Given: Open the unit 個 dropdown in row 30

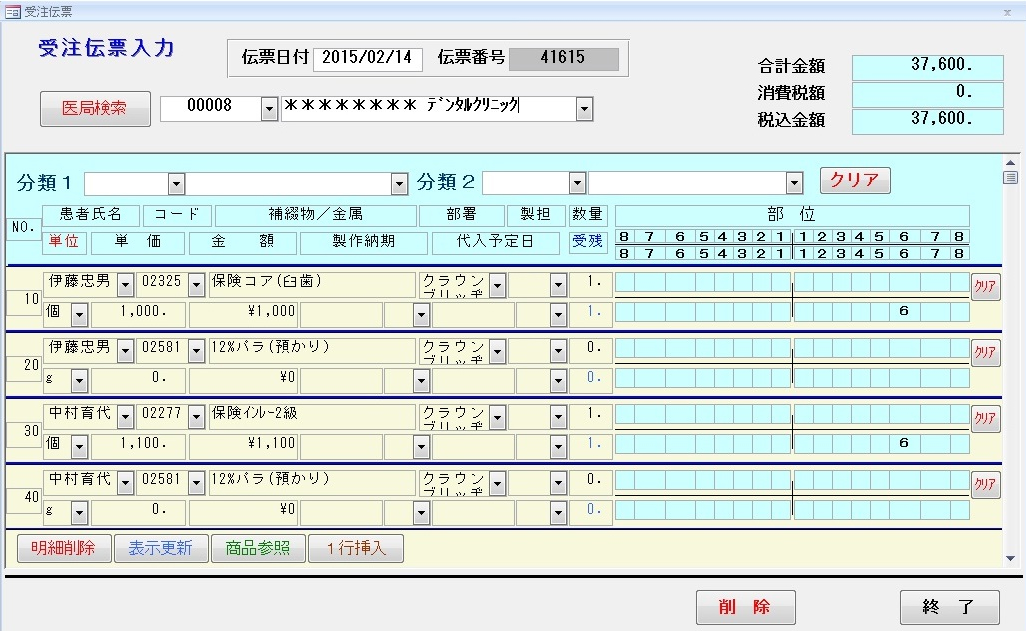Looking at the screenshot, I should click(x=79, y=445).
